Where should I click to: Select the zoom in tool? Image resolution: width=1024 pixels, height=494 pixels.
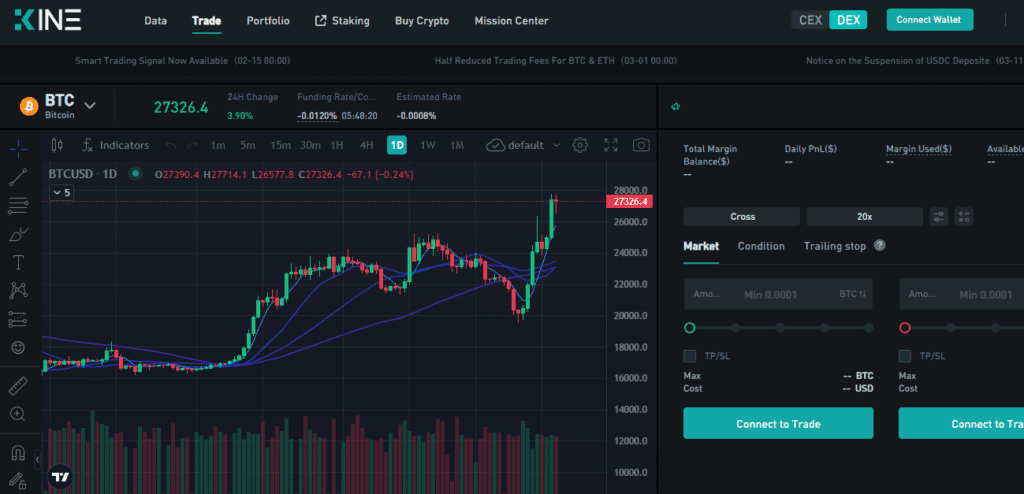point(18,414)
